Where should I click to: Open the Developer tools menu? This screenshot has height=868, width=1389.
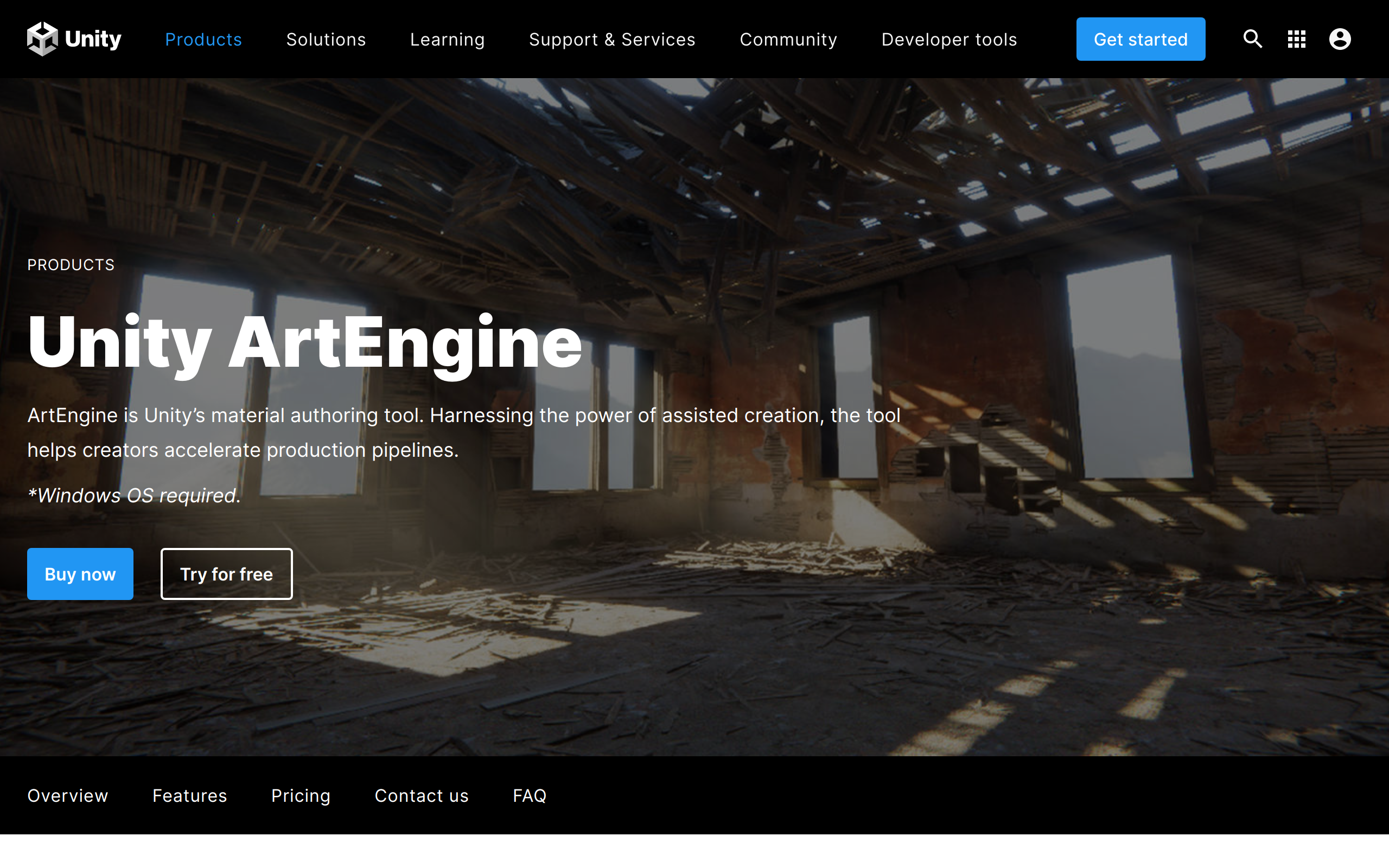[949, 40]
